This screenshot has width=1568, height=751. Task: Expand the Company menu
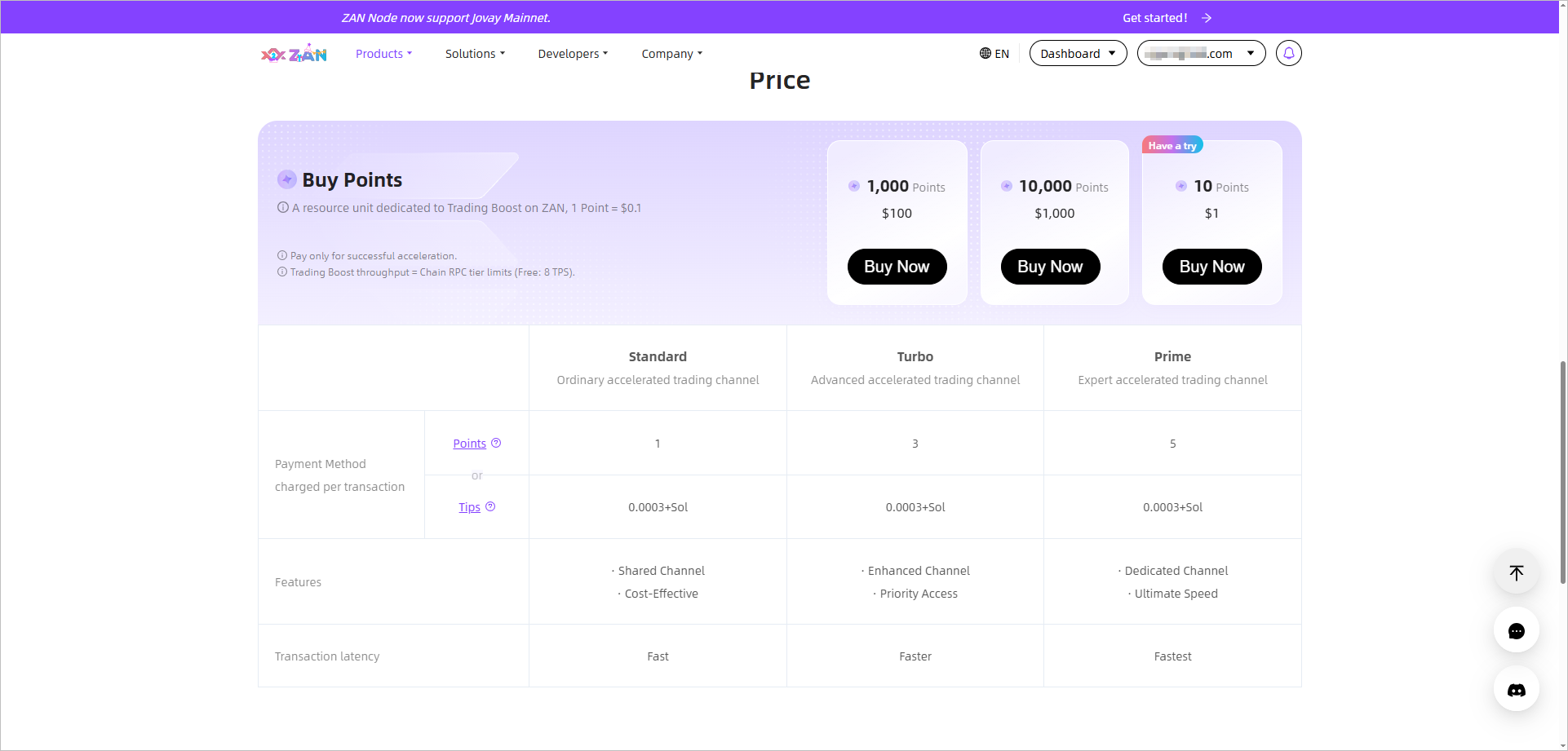pyautogui.click(x=671, y=54)
